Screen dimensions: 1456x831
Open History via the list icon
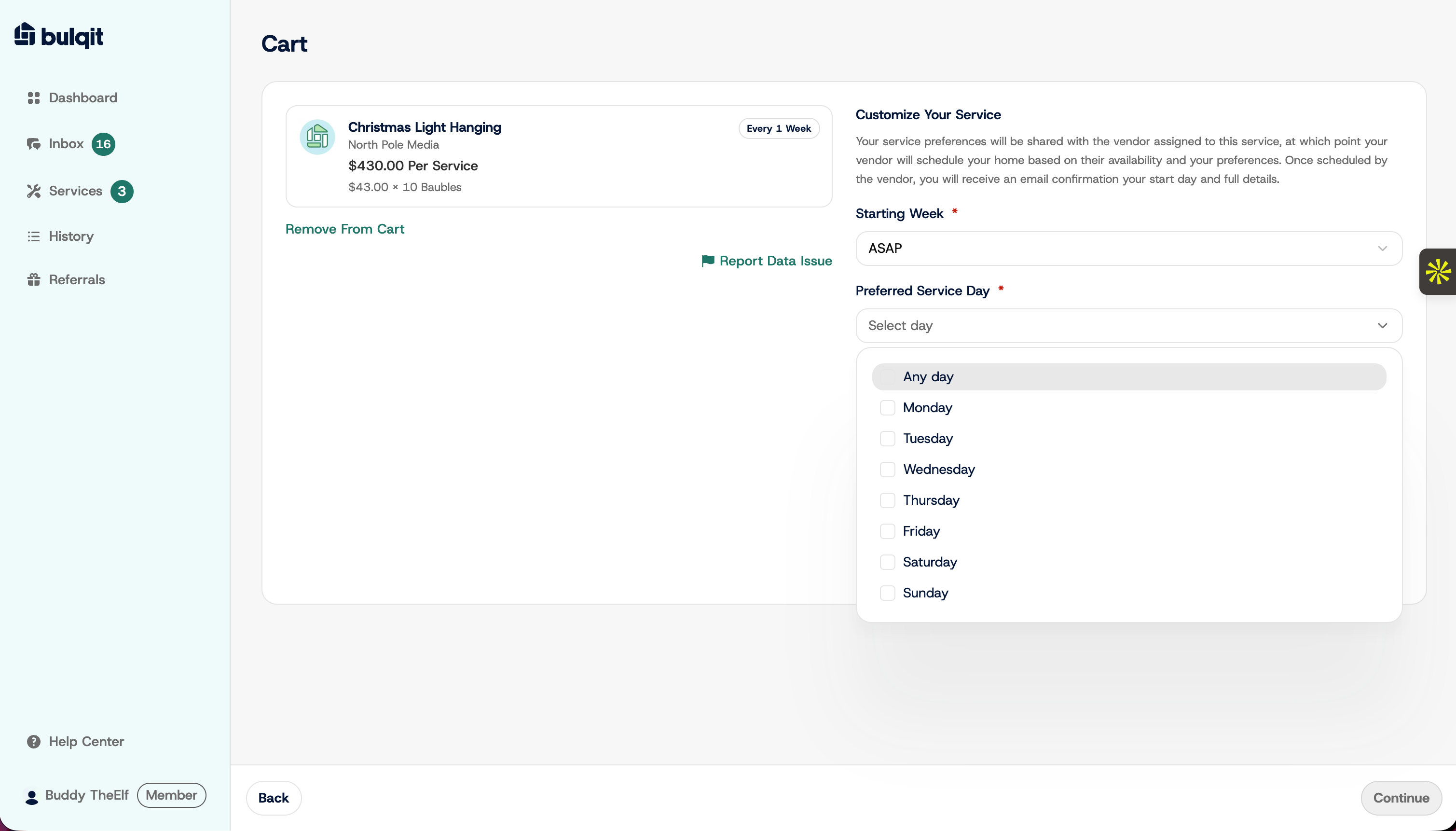[x=34, y=236]
